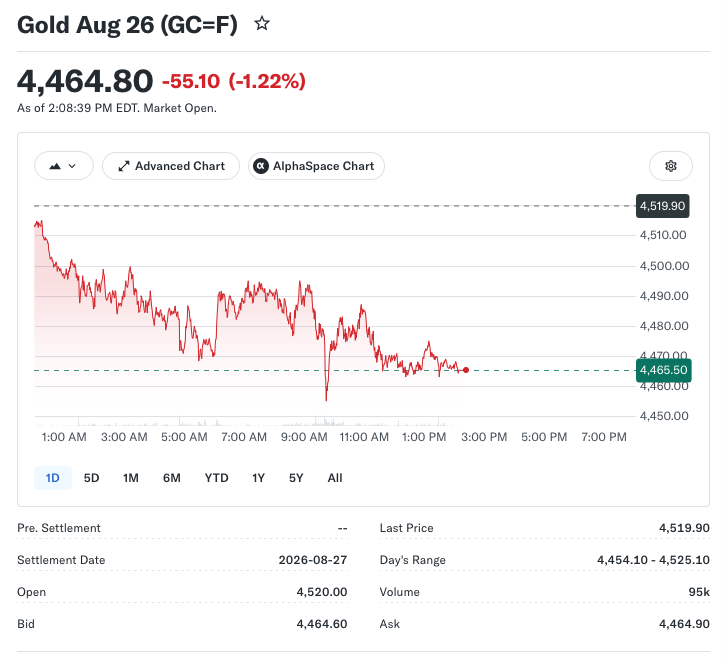This screenshot has width=727, height=667.
Task: Switch to the 1M range
Action: click(131, 478)
